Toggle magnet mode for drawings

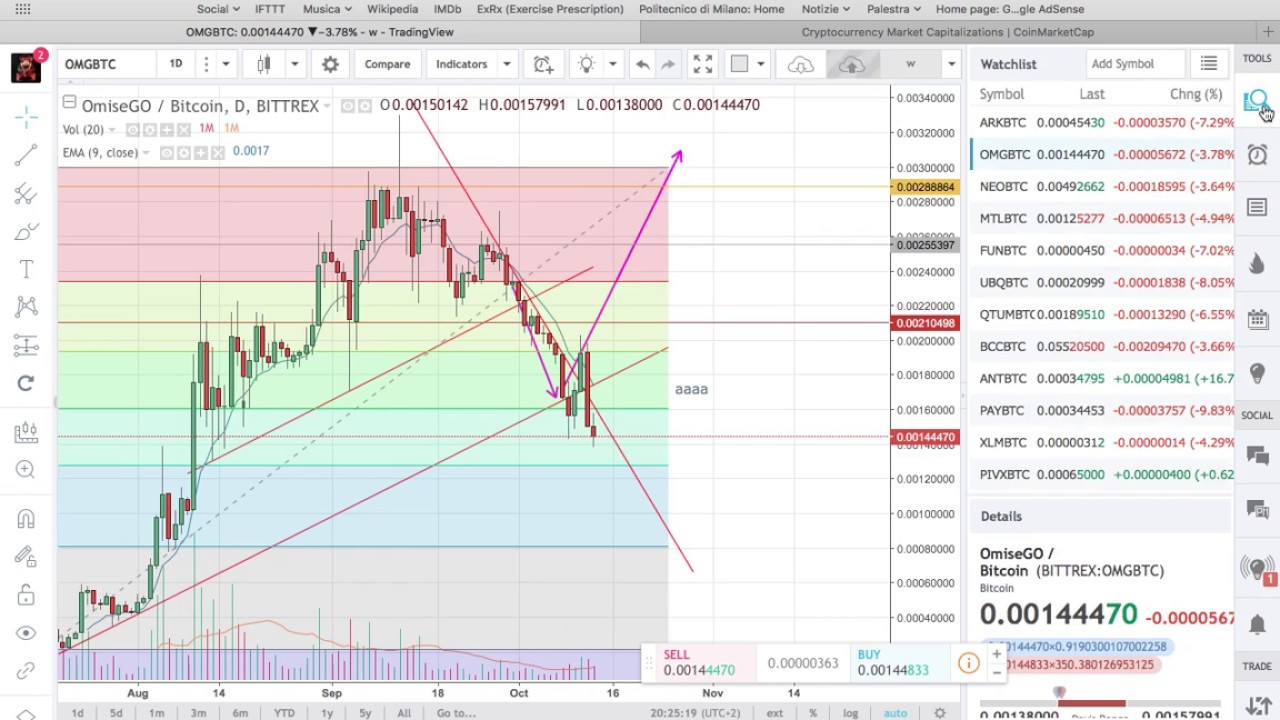[26, 519]
